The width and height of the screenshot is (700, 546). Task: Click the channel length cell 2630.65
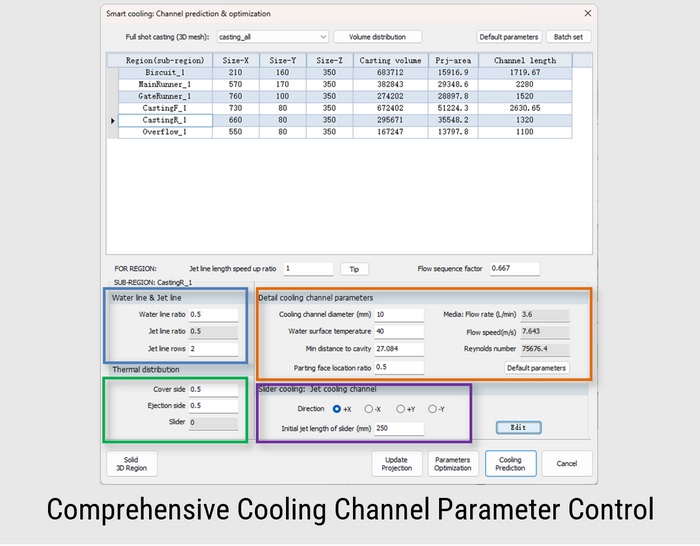click(525, 108)
